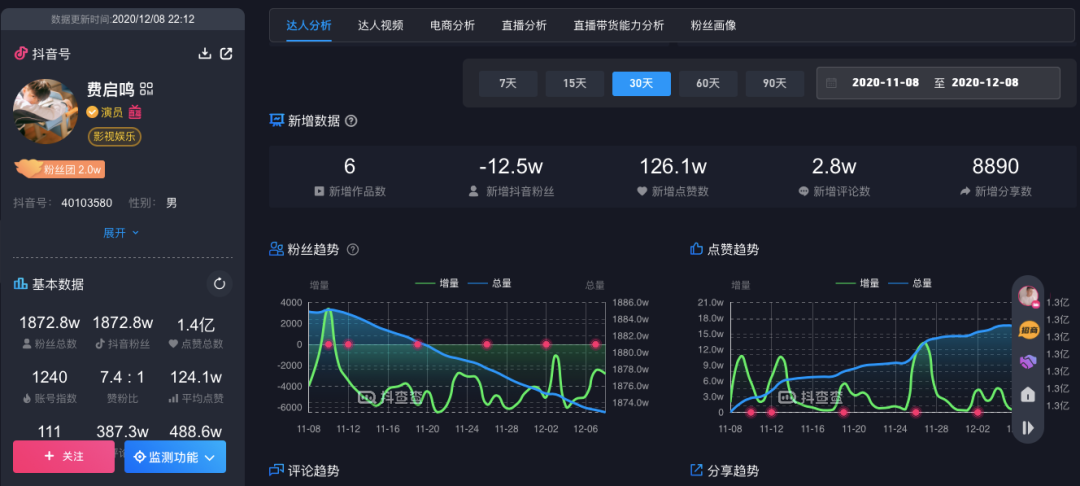Toggle the 增量 legend in 粉丝趋势 chart

click(x=437, y=283)
